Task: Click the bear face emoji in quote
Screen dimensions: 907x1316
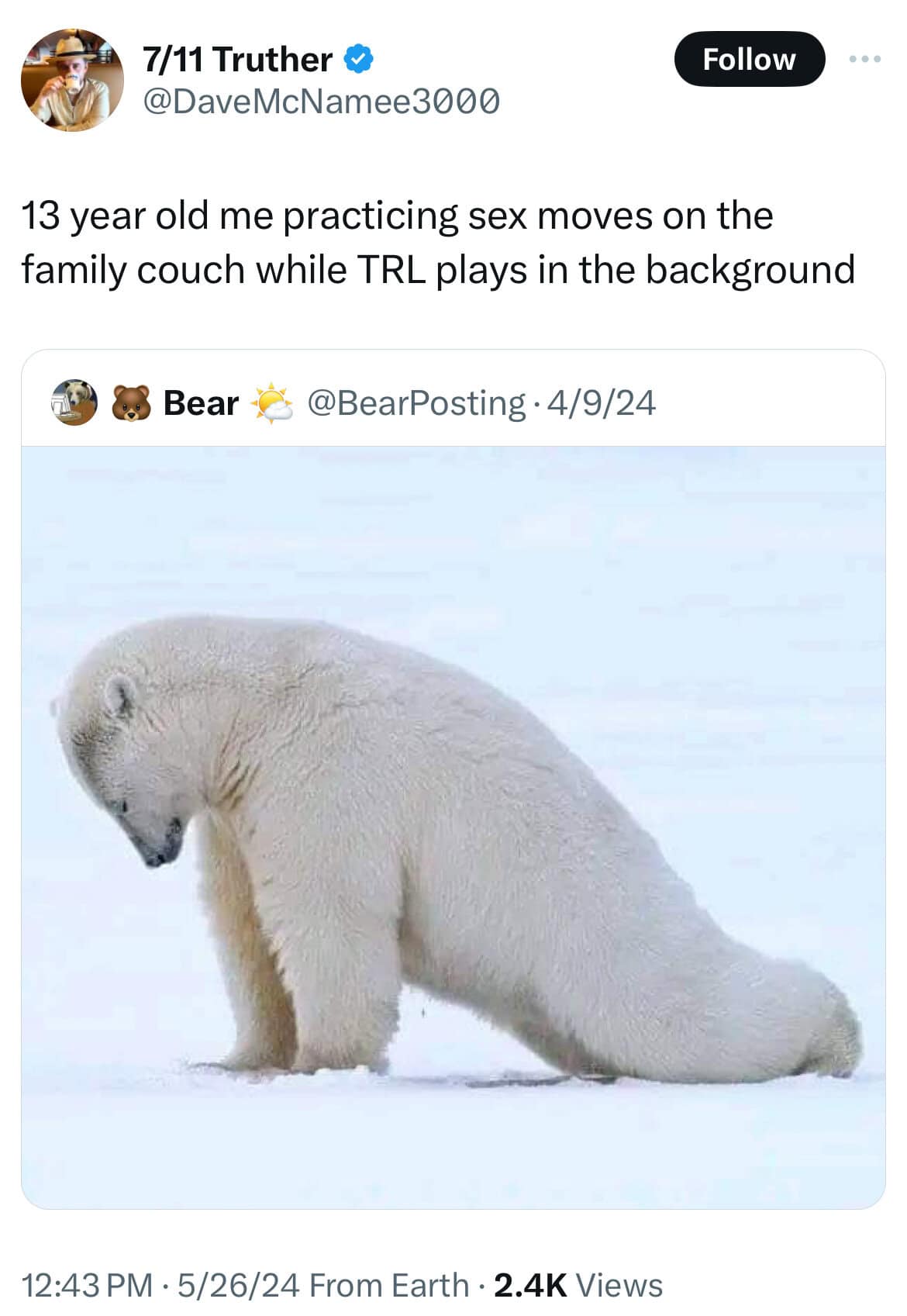Action: pyautogui.click(x=131, y=403)
